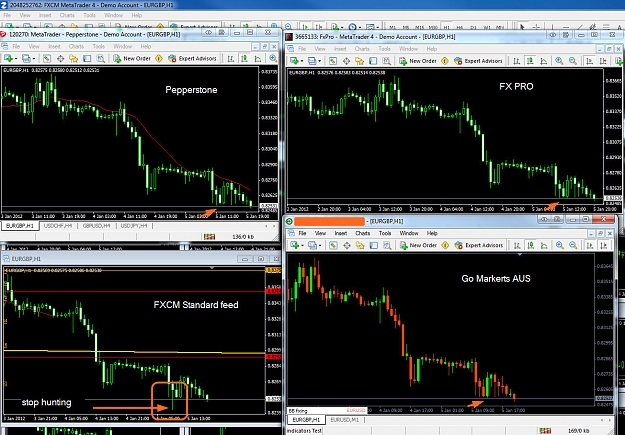Open the Navigator icon in the FxPro toolbar
Image resolution: width=625 pixels, height=435 pixels.
point(360,61)
